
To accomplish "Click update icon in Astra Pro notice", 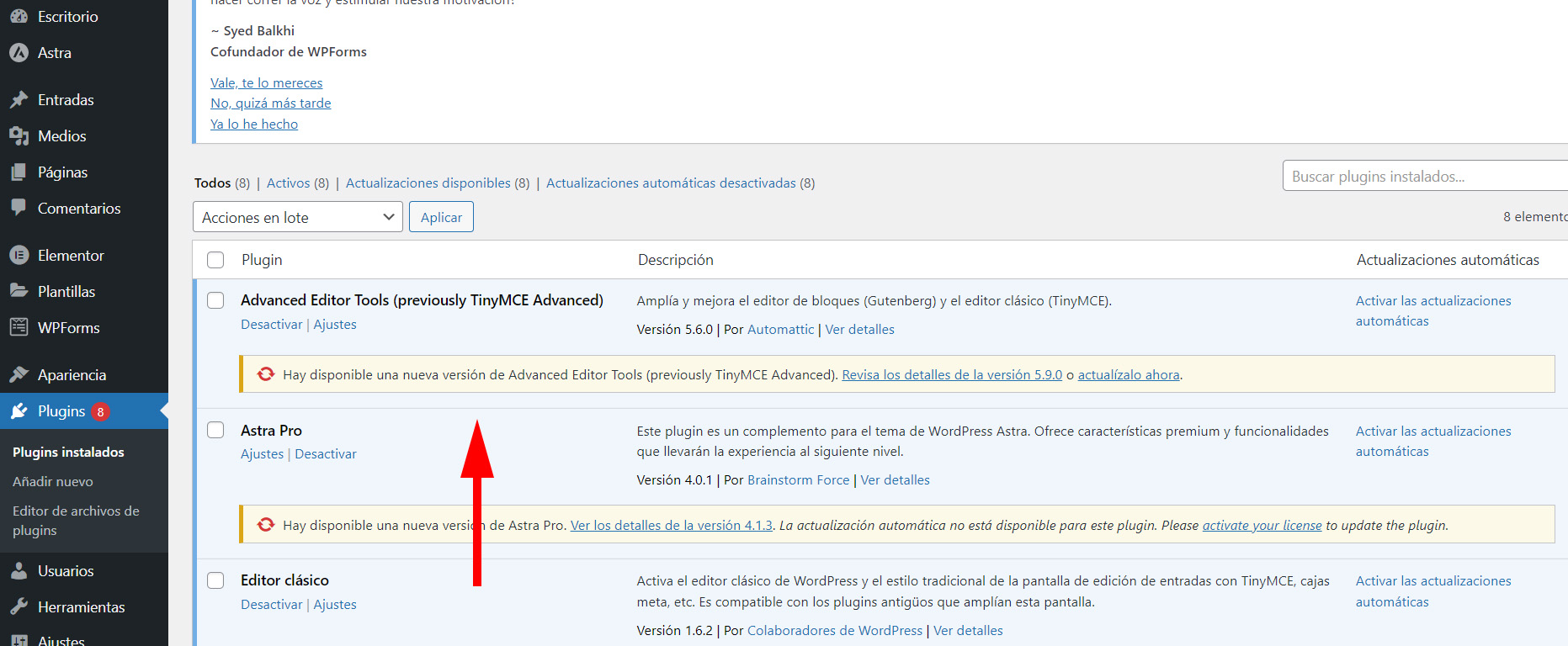I will point(266,525).
